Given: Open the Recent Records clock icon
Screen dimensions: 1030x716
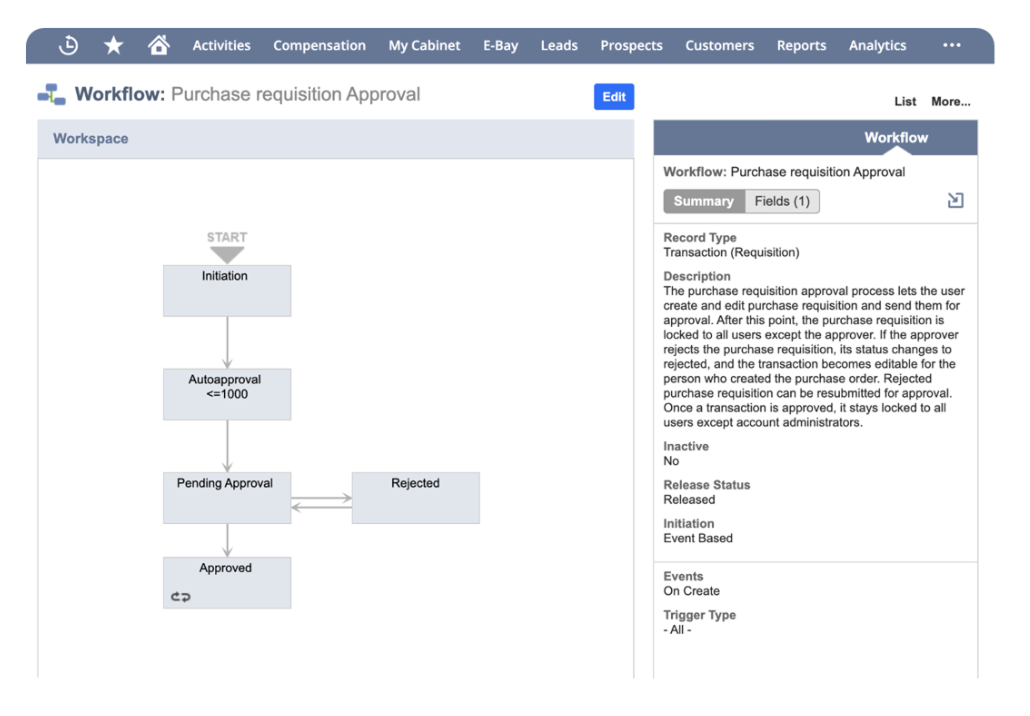Looking at the screenshot, I should [68, 45].
